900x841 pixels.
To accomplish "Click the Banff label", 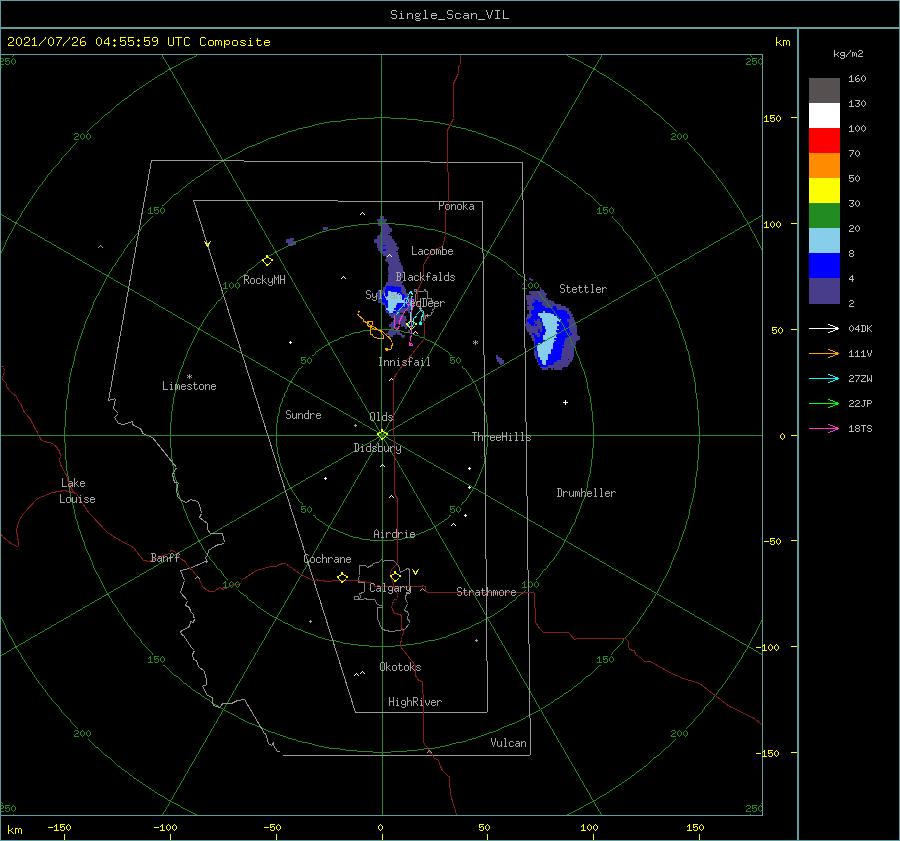I will (x=165, y=557).
